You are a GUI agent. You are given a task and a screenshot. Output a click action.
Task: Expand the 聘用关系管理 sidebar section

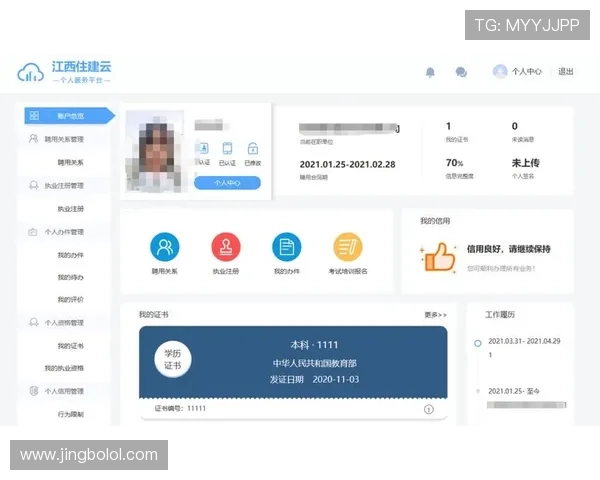click(x=64, y=139)
